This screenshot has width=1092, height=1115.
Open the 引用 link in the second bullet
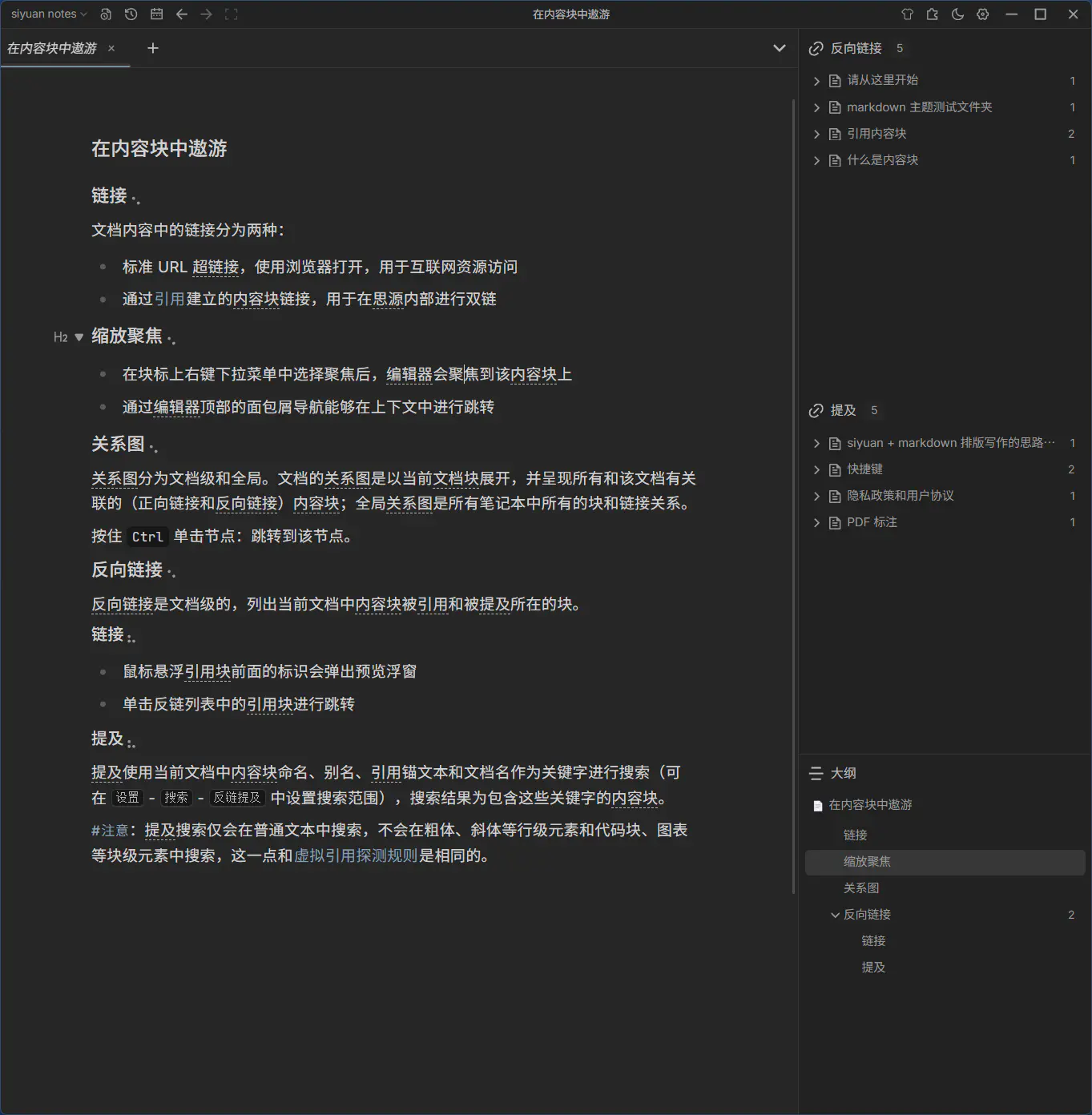coord(170,299)
